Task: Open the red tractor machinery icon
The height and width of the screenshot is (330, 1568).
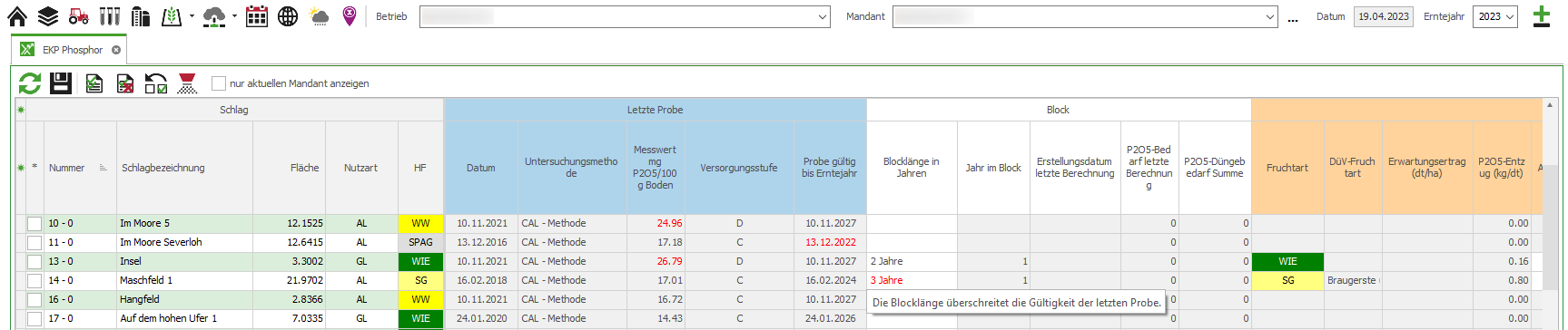Action: (79, 16)
